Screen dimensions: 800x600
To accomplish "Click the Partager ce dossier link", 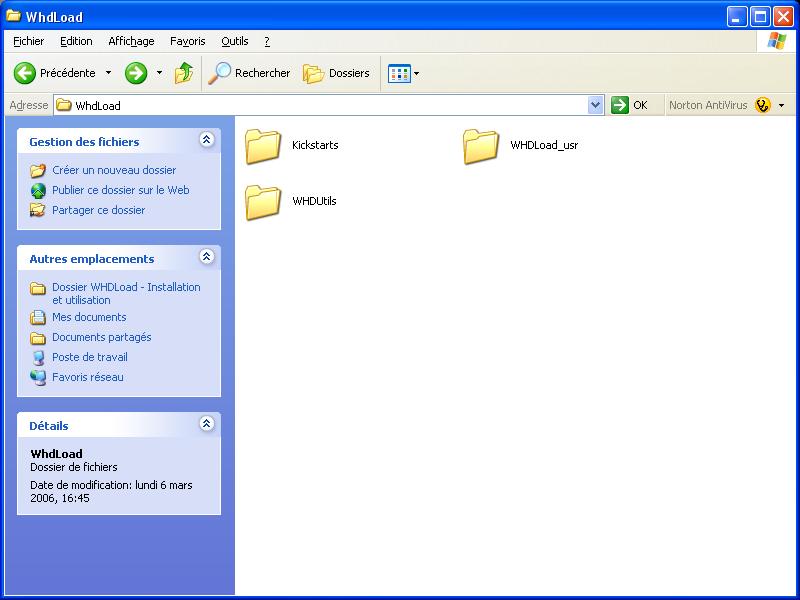I will (98, 210).
